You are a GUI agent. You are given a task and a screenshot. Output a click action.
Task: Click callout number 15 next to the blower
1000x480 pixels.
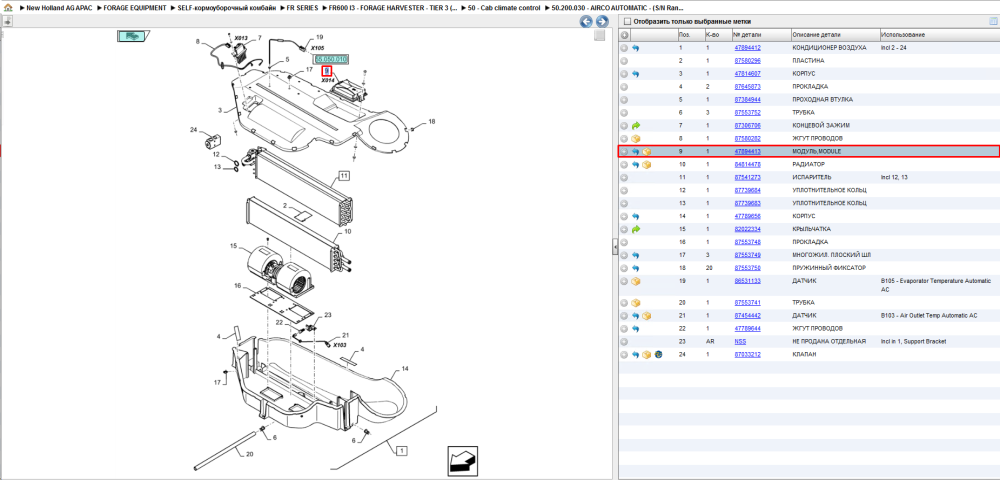tap(234, 245)
